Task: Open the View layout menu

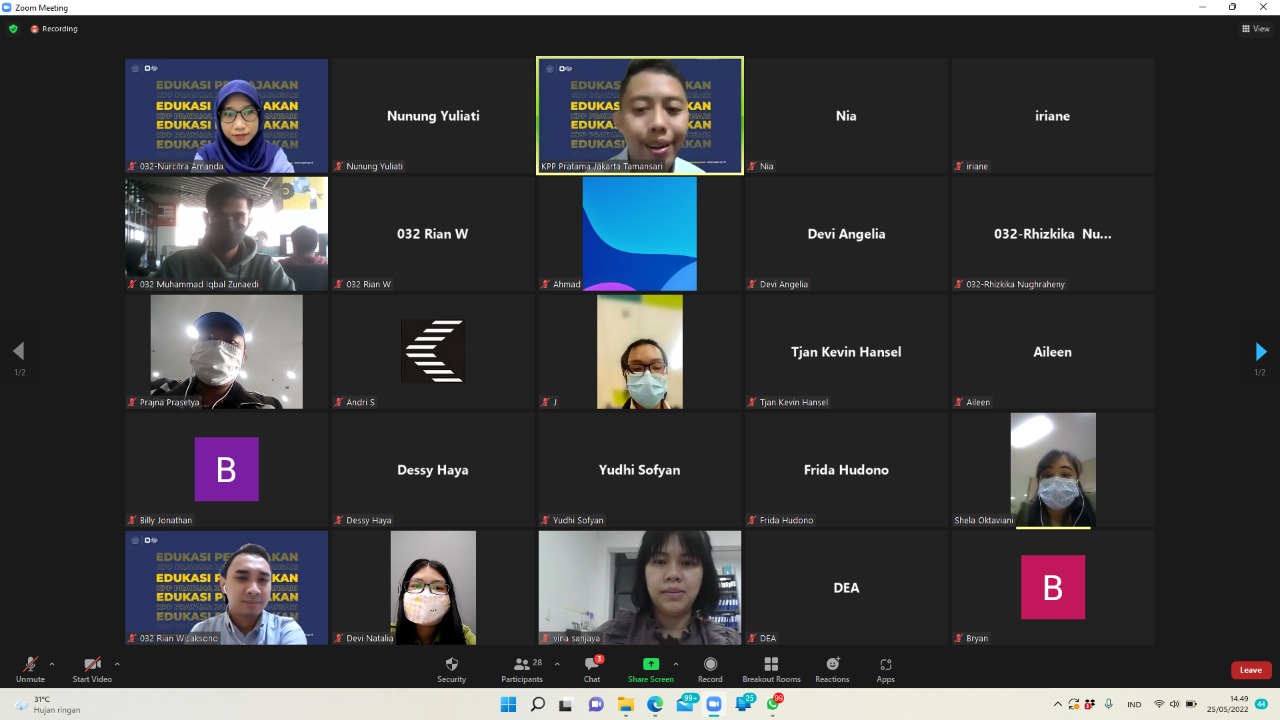Action: 1256,29
